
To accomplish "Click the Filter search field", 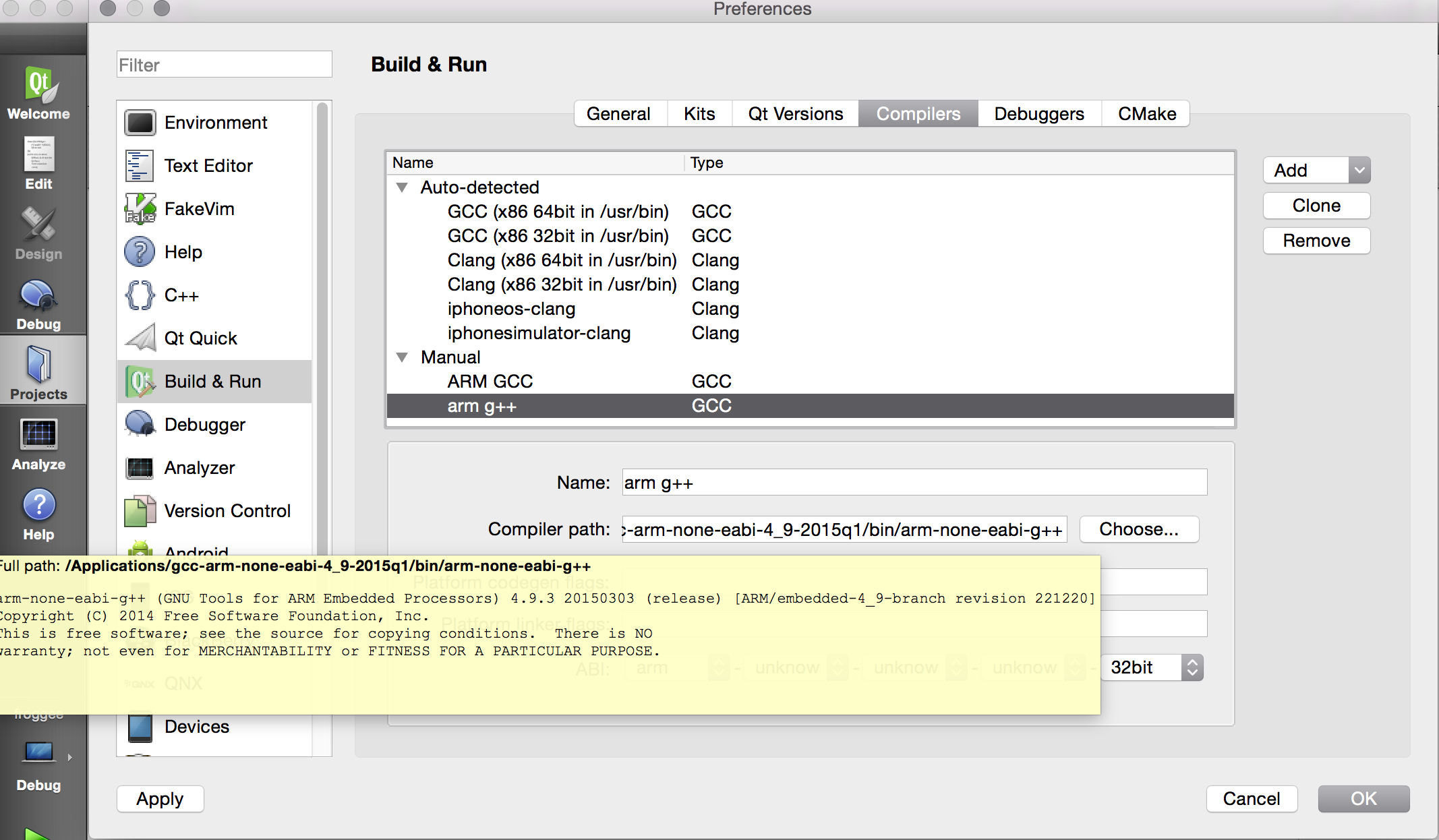I will click(x=224, y=65).
